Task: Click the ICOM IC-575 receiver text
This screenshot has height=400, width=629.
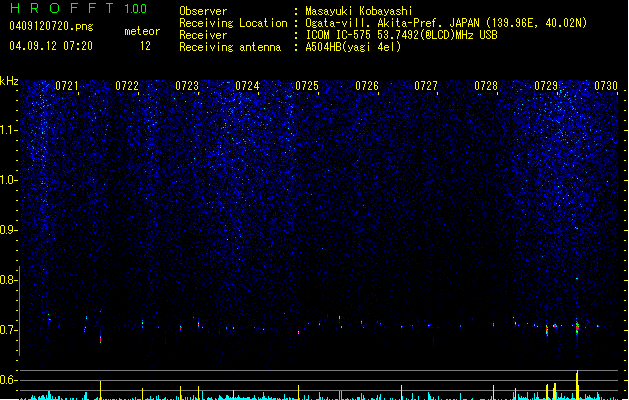Action: point(401,35)
